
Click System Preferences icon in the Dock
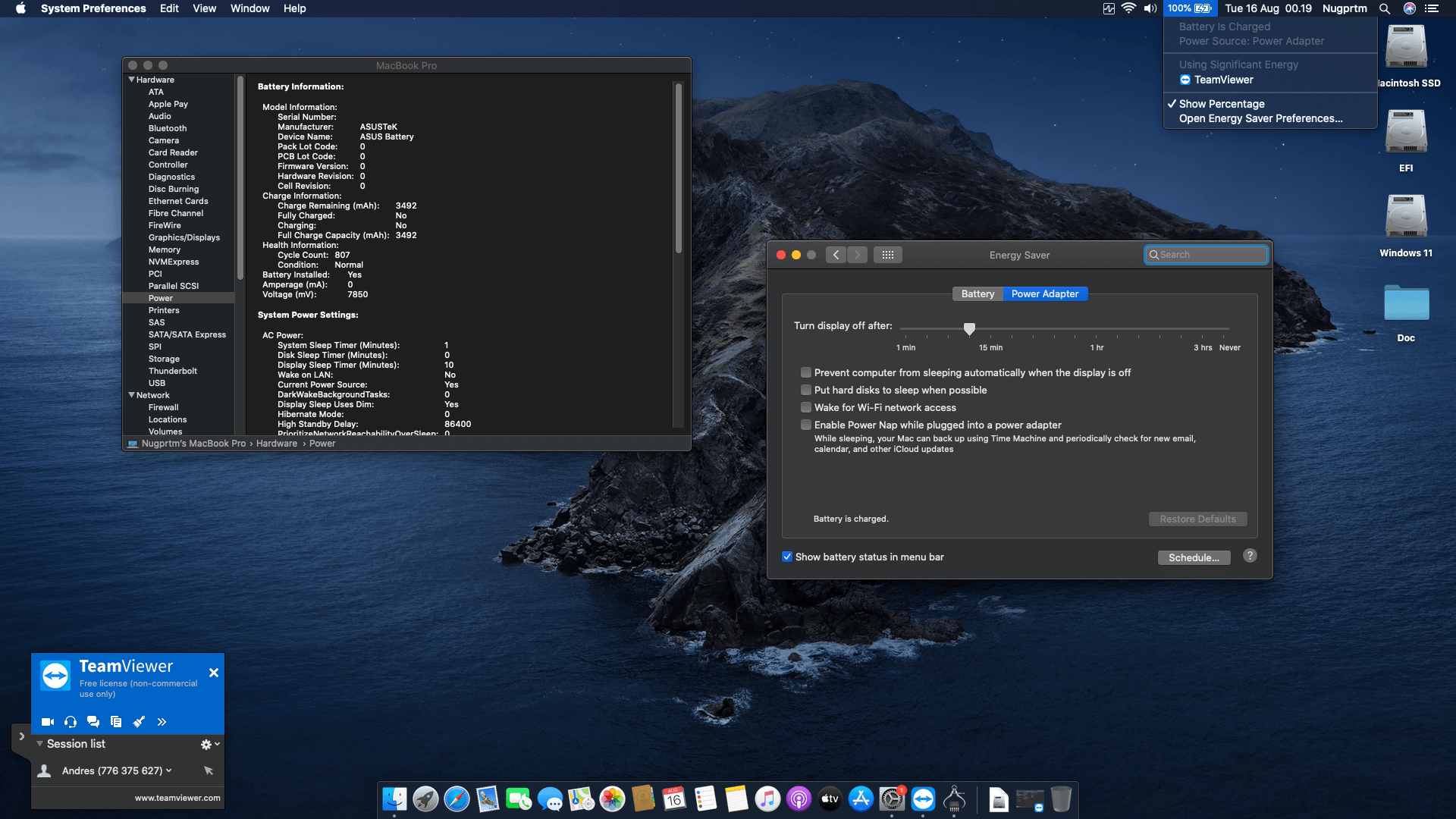892,799
